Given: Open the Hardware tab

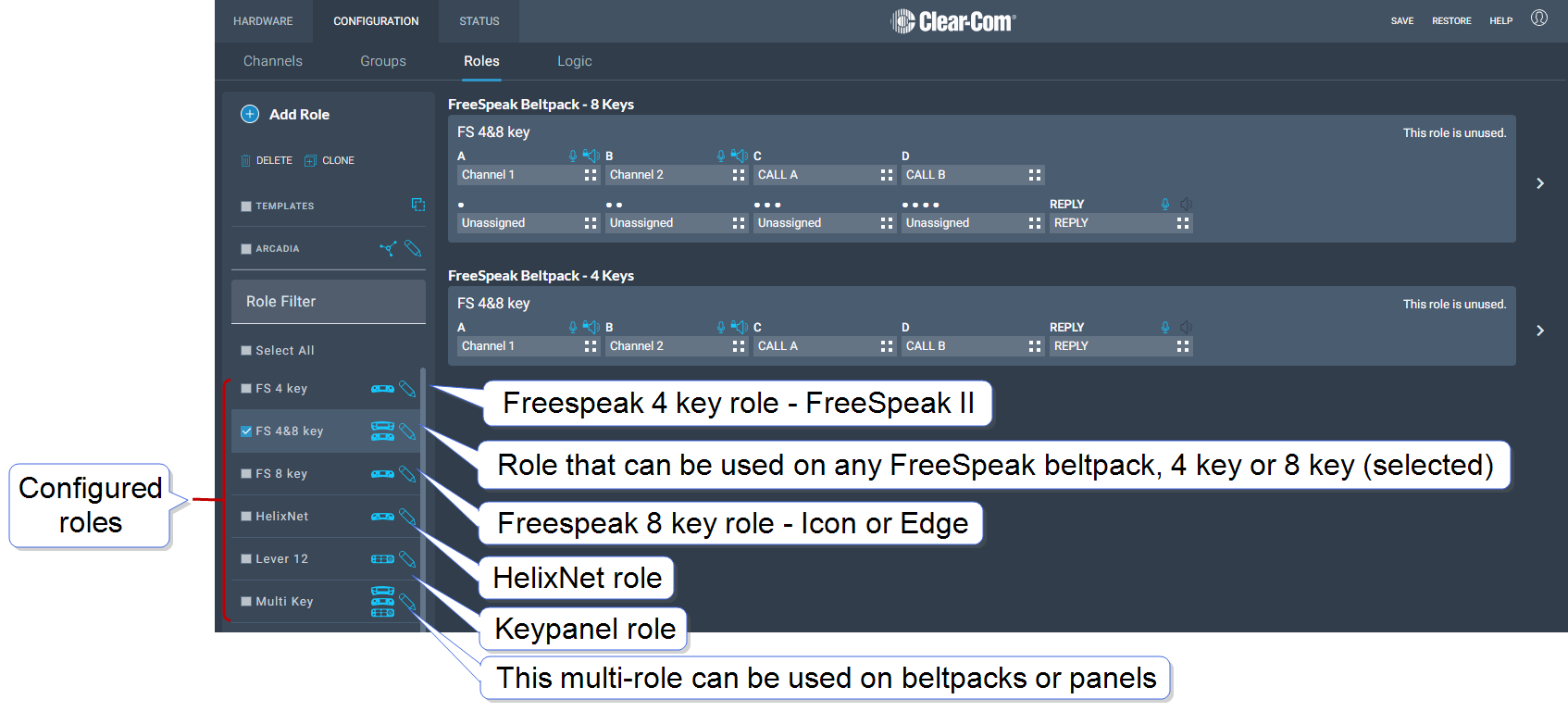Looking at the screenshot, I should [x=263, y=21].
